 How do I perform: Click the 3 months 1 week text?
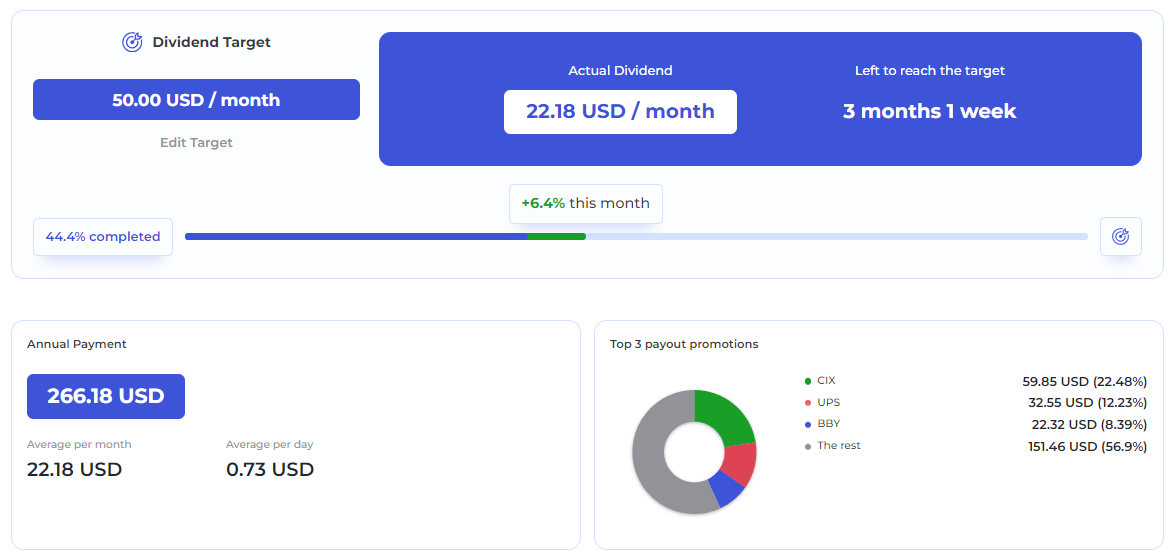click(930, 112)
